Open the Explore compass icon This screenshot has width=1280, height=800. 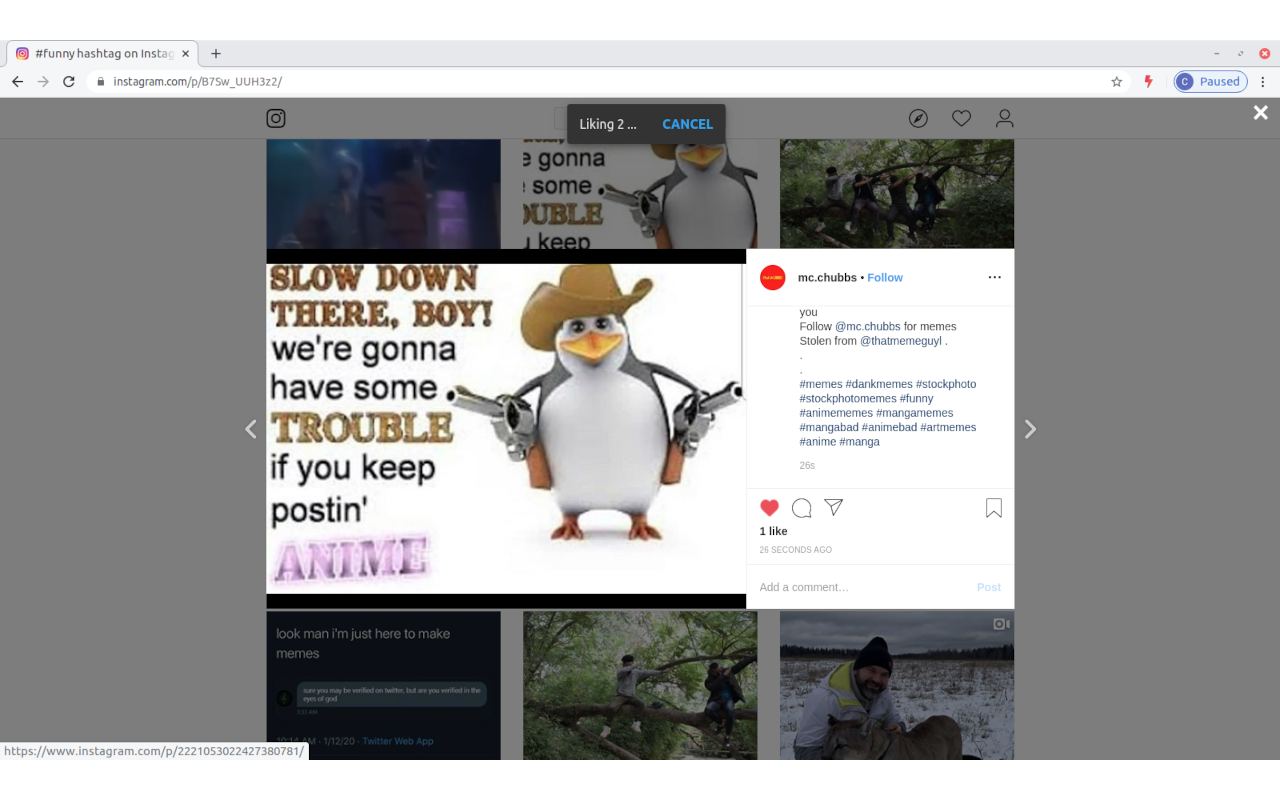[x=918, y=118]
